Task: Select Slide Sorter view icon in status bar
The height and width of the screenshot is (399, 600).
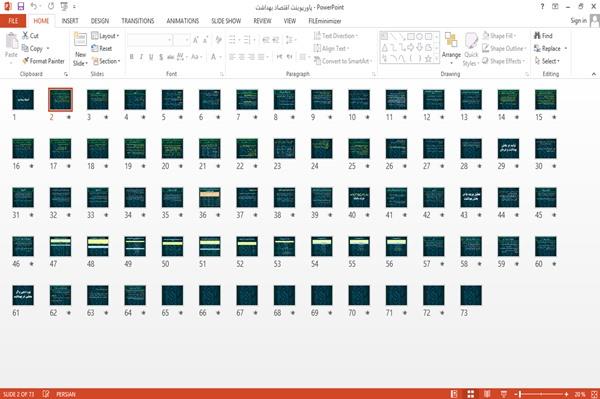Action: click(x=471, y=394)
